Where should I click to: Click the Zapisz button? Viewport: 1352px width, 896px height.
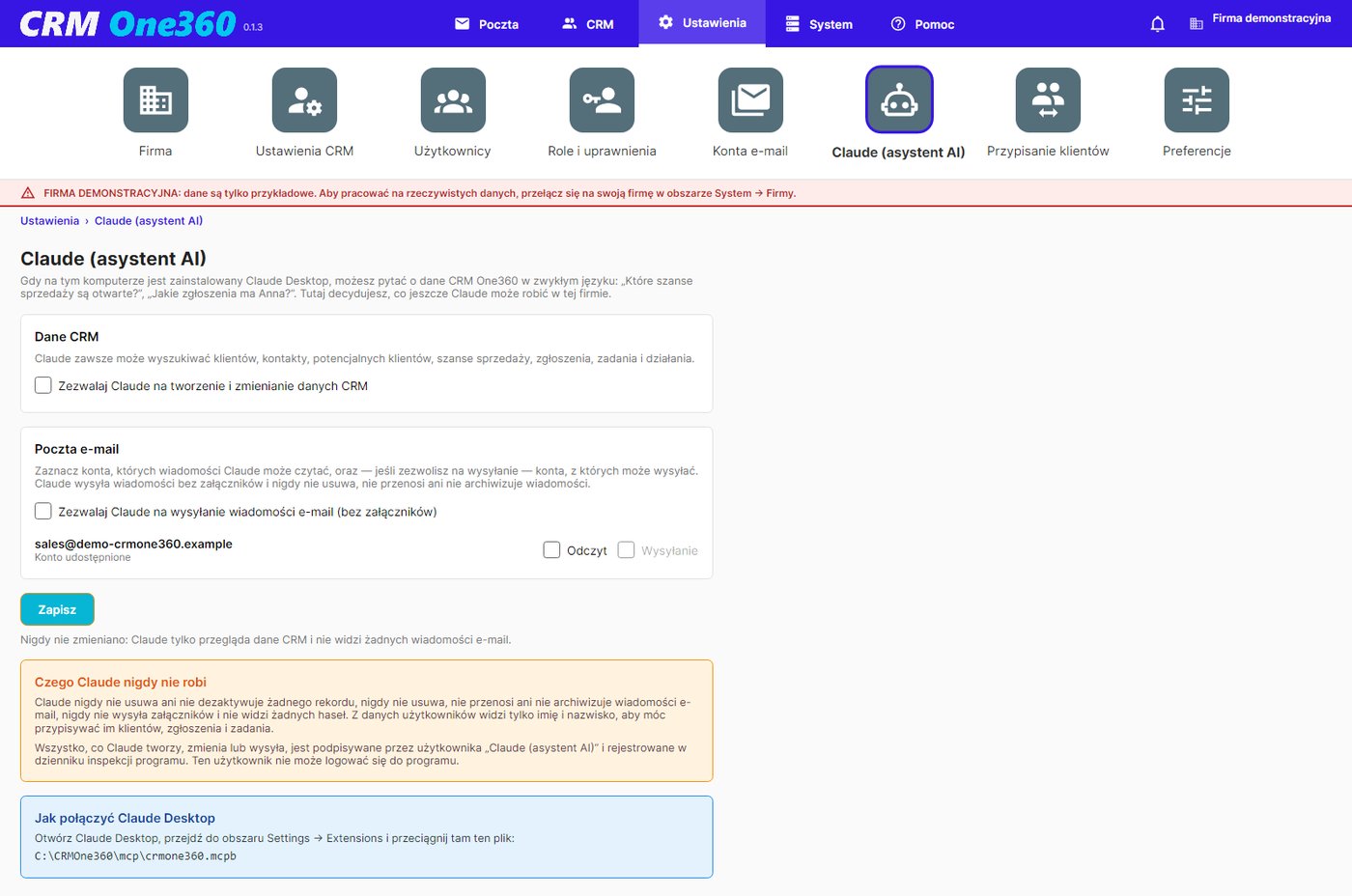(57, 609)
